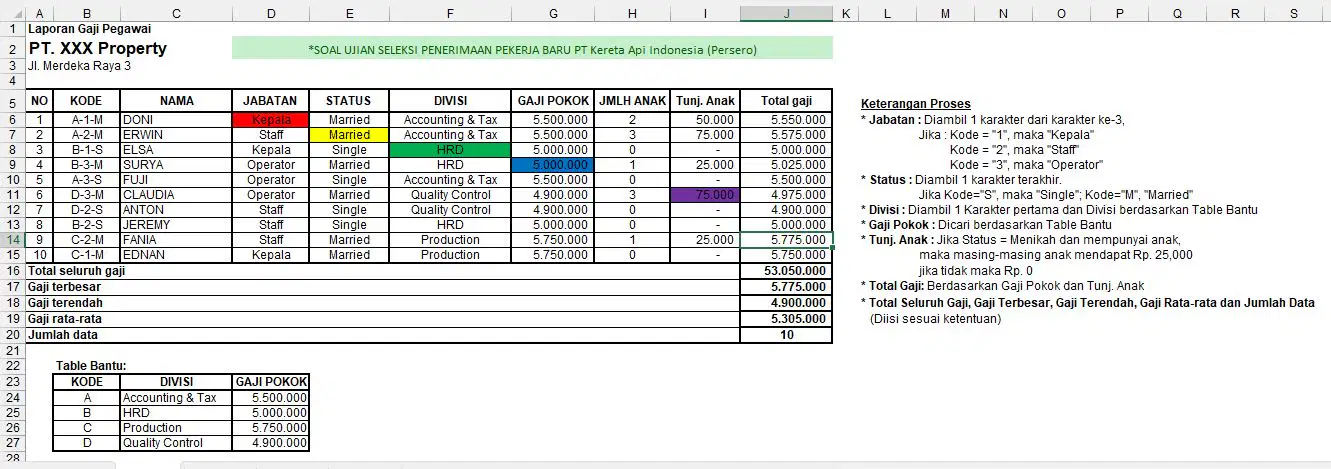Select the red Kepala cell in DONI's row
The image size is (1331, 469).
[x=271, y=119]
